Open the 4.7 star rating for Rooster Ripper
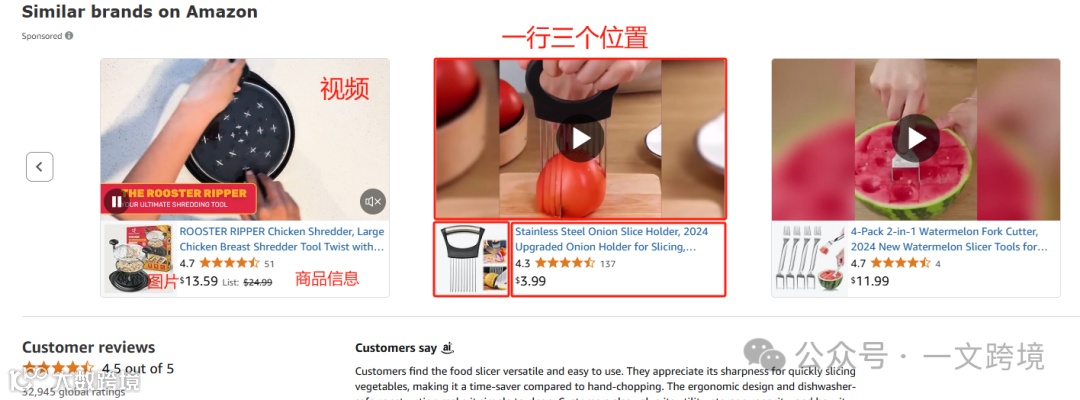The image size is (1080, 400). coord(229,263)
